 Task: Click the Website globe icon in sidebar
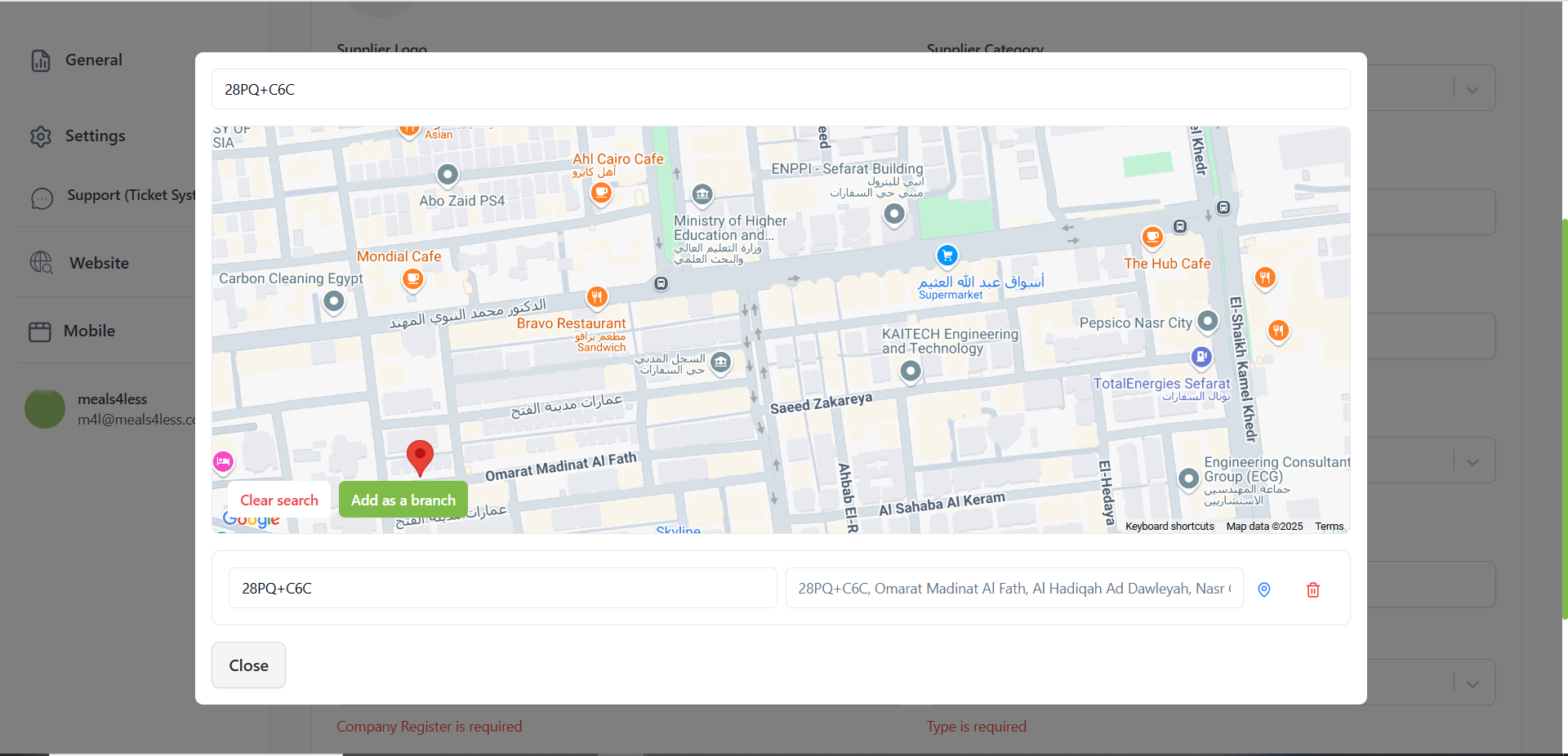42,263
